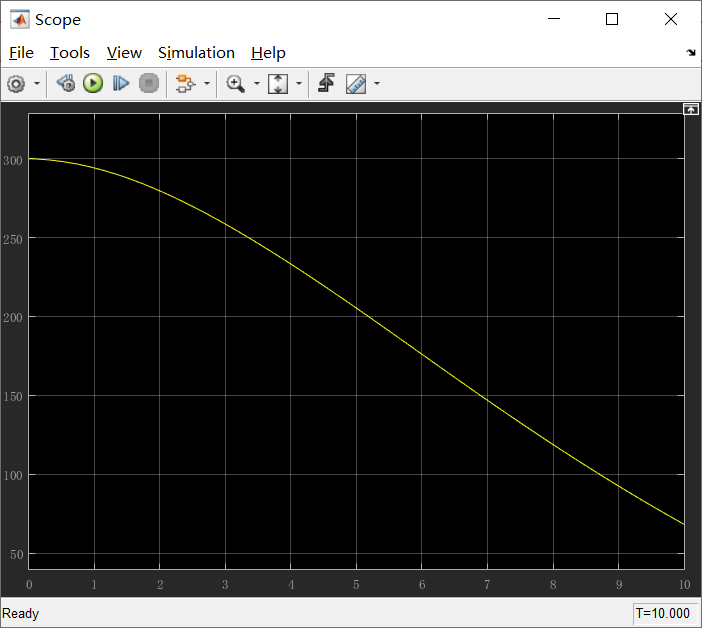Viewport: 702px width, 628px height.
Task: Run the simulation with green Play
Action: click(93, 84)
